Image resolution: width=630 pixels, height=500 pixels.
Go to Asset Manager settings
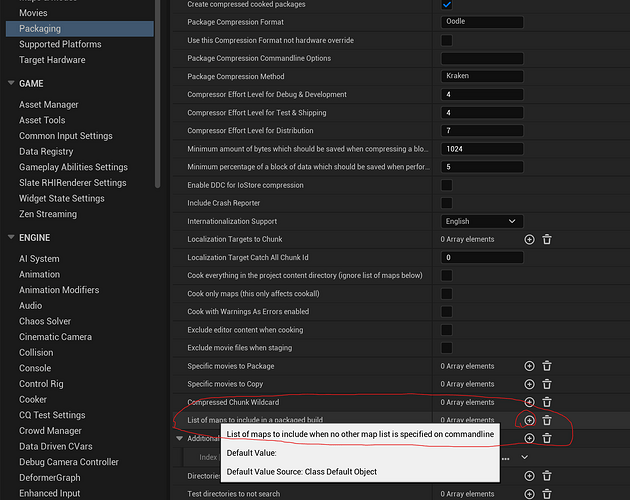click(x=49, y=105)
